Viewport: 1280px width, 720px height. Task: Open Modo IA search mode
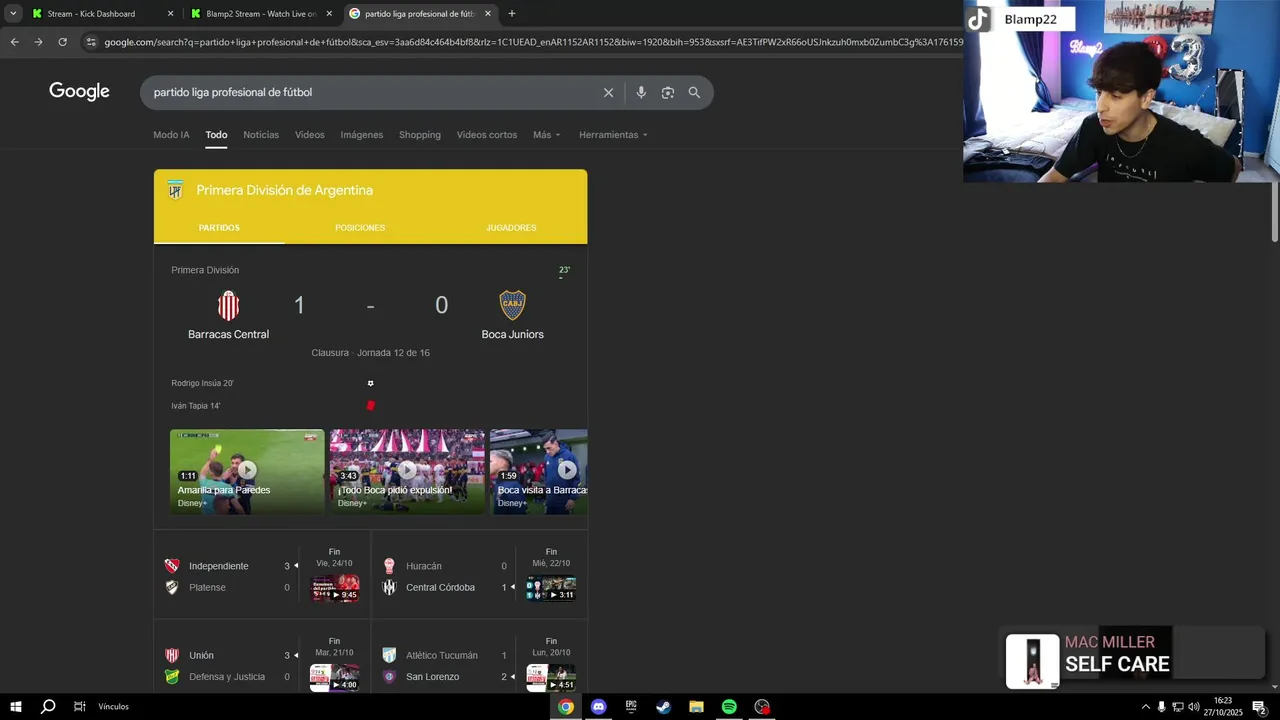(x=171, y=135)
